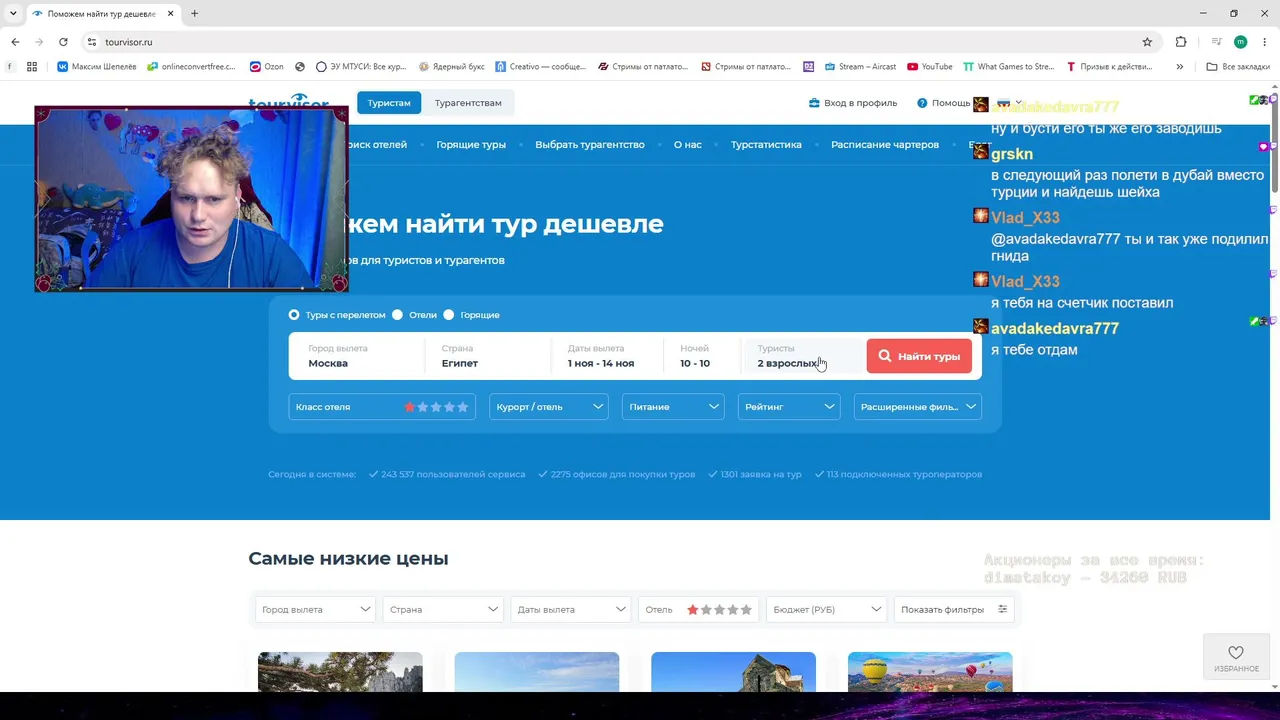Open the media control icon in Chrome toolbar
The image size is (1280, 720).
[1216, 42]
